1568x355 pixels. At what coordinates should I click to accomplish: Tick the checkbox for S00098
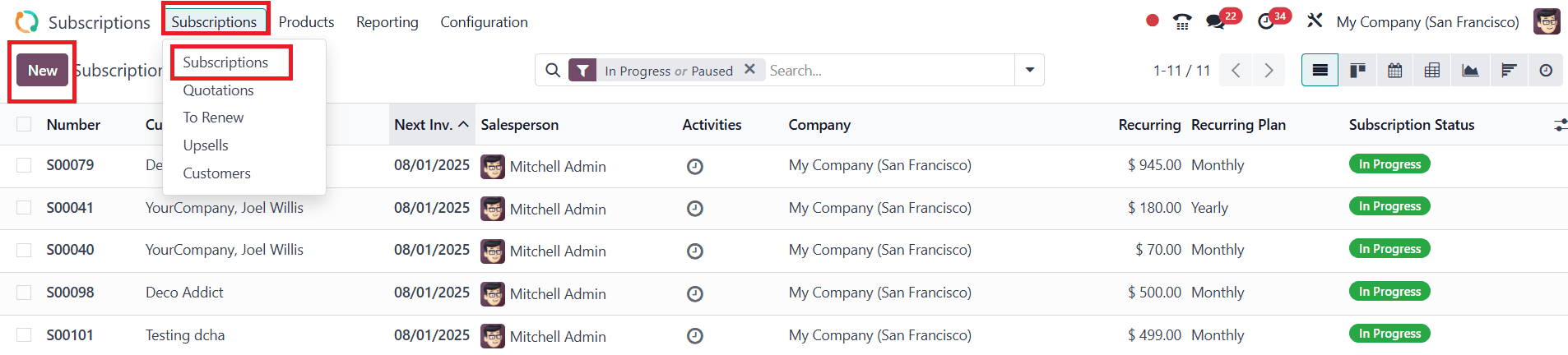tap(24, 293)
